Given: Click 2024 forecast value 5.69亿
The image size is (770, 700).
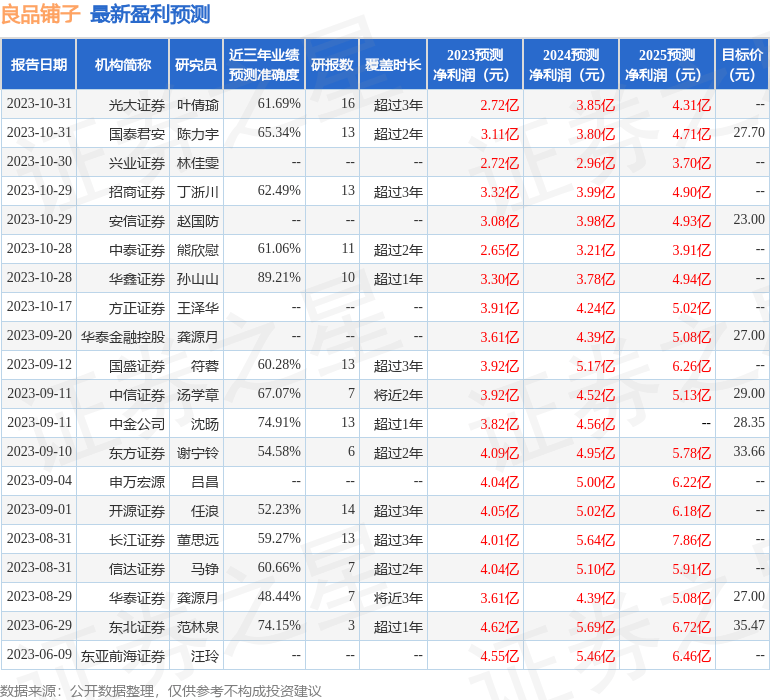Looking at the screenshot, I should pyautogui.click(x=595, y=627).
